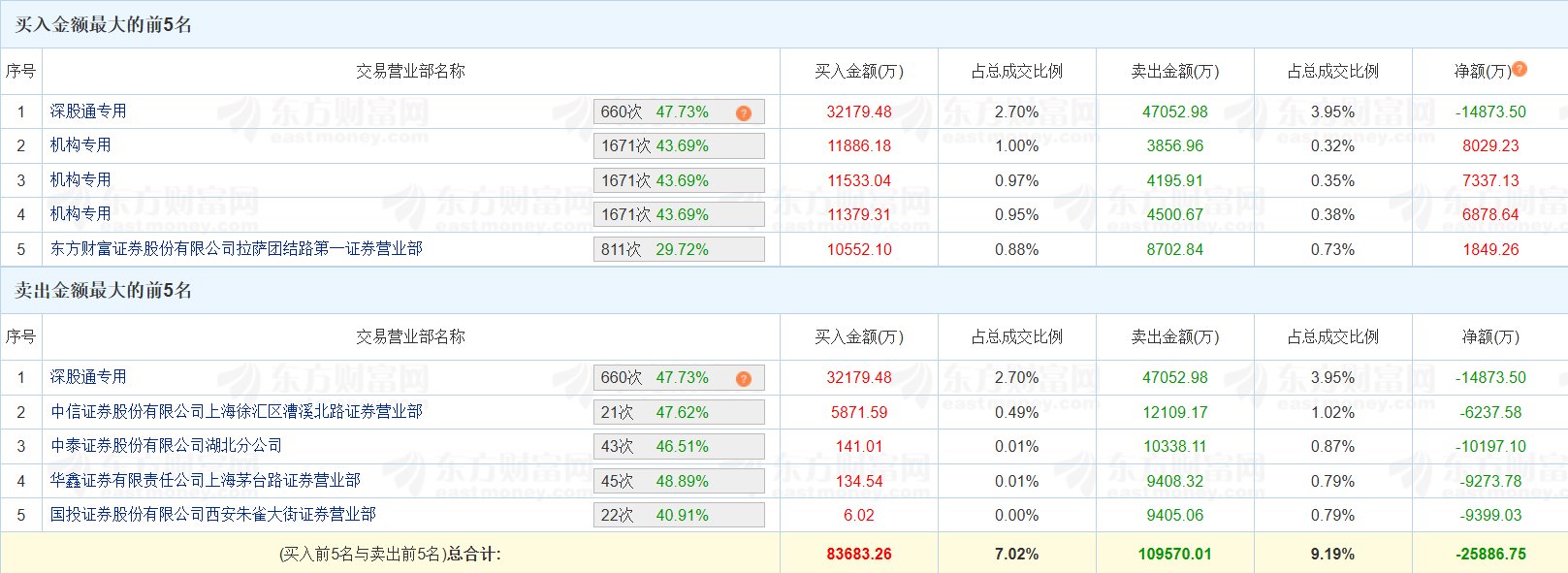Viewport: 1568px width, 573px height.
Task: Click the orange question mark in buy table's 深股通专用 row
Action: click(x=743, y=113)
